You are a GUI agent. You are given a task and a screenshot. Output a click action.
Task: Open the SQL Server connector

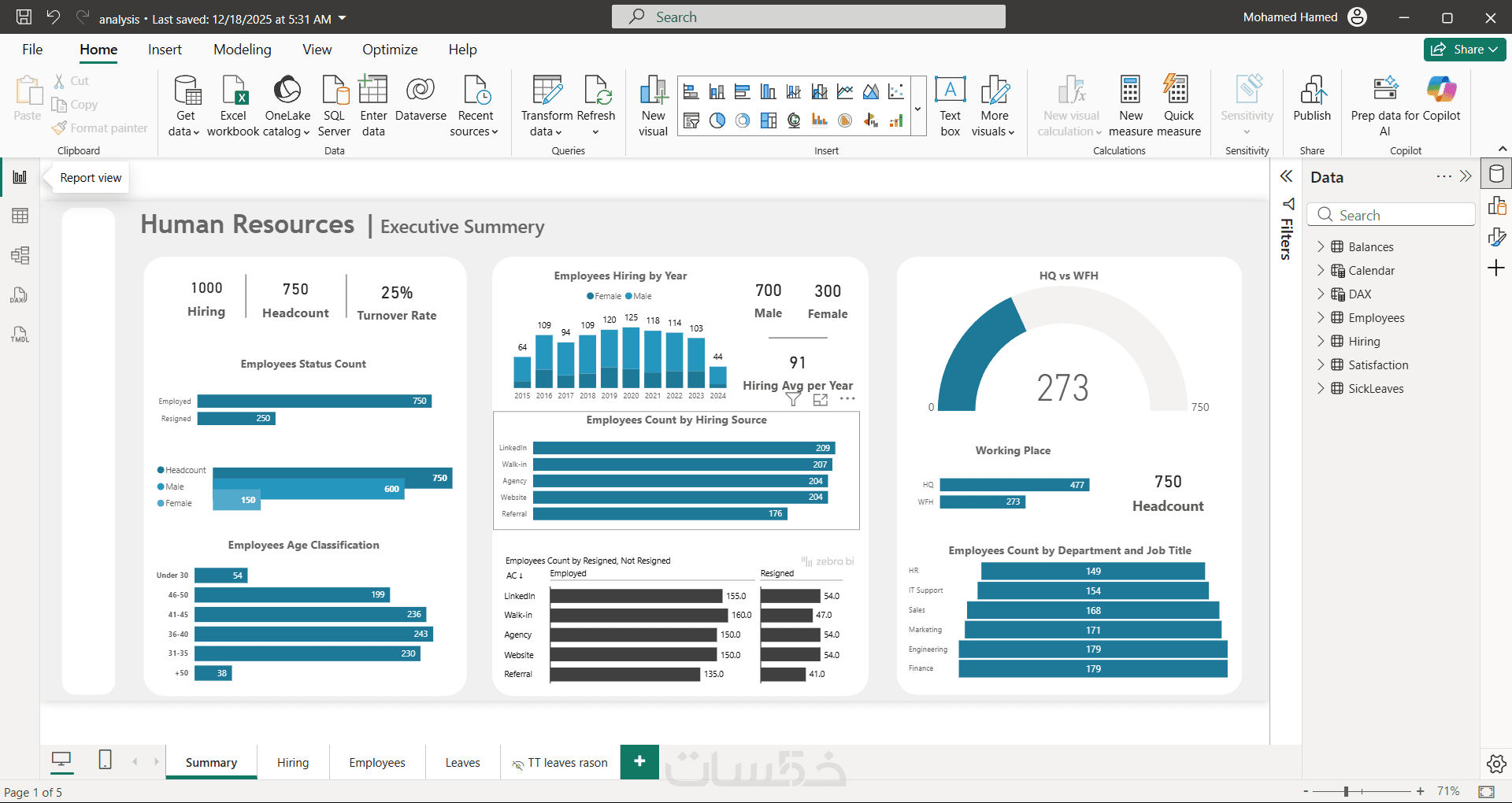(334, 106)
